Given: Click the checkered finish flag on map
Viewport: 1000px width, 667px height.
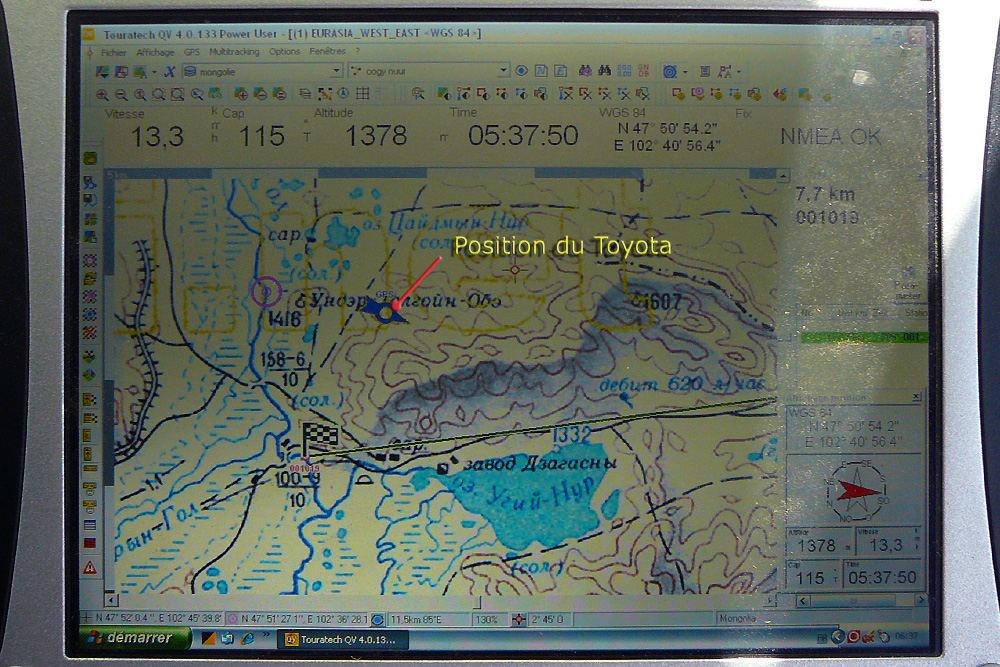Looking at the screenshot, I should (319, 439).
